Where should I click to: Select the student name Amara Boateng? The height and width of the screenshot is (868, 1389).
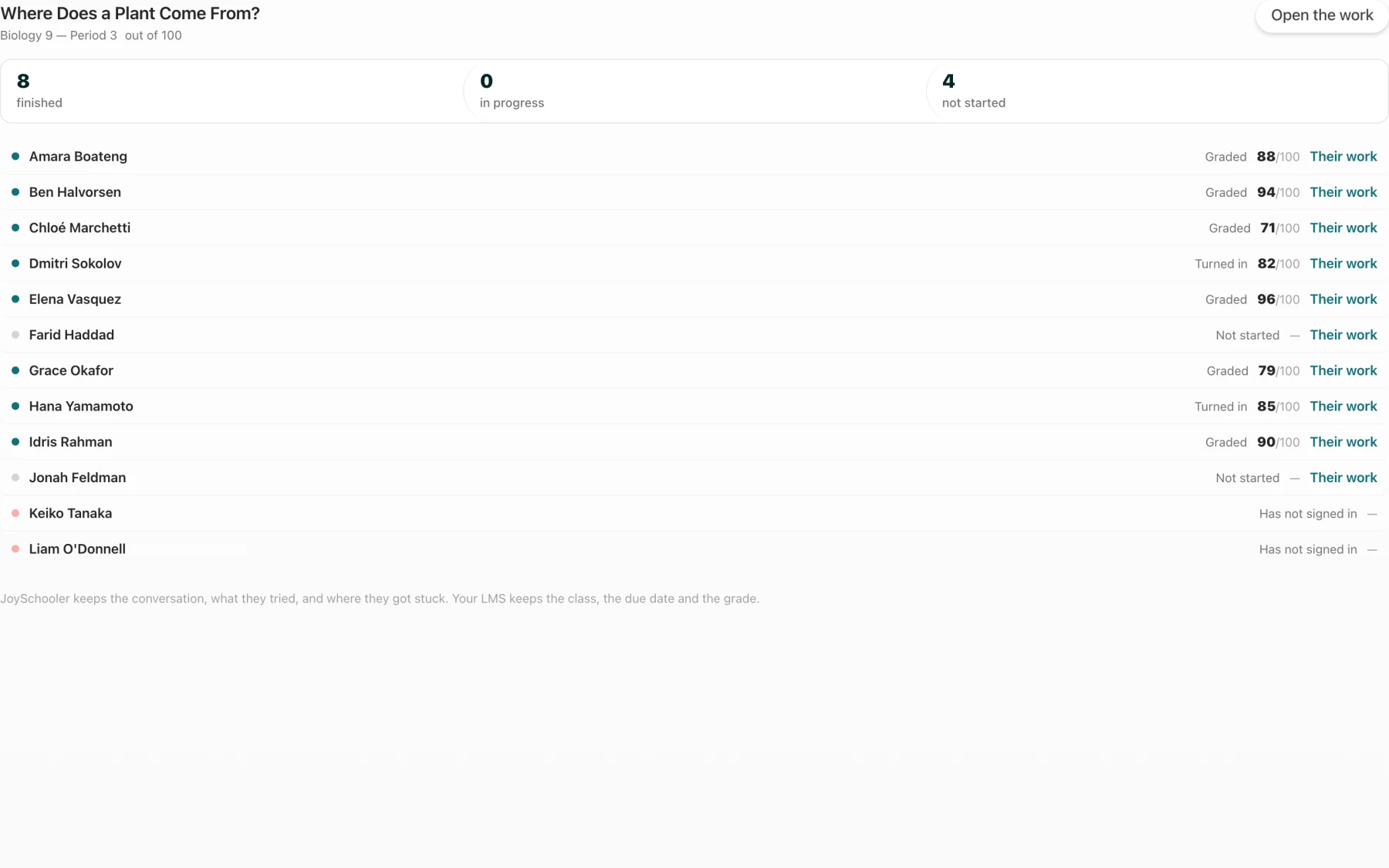(78, 157)
